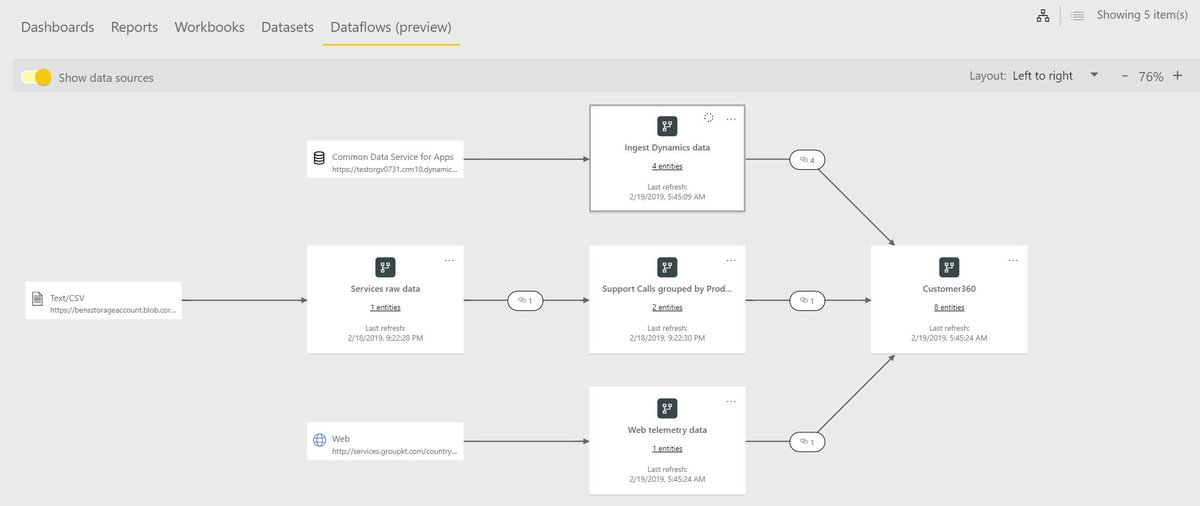Click the services.groupkt.com URL text
The height and width of the screenshot is (506, 1200).
pos(395,452)
